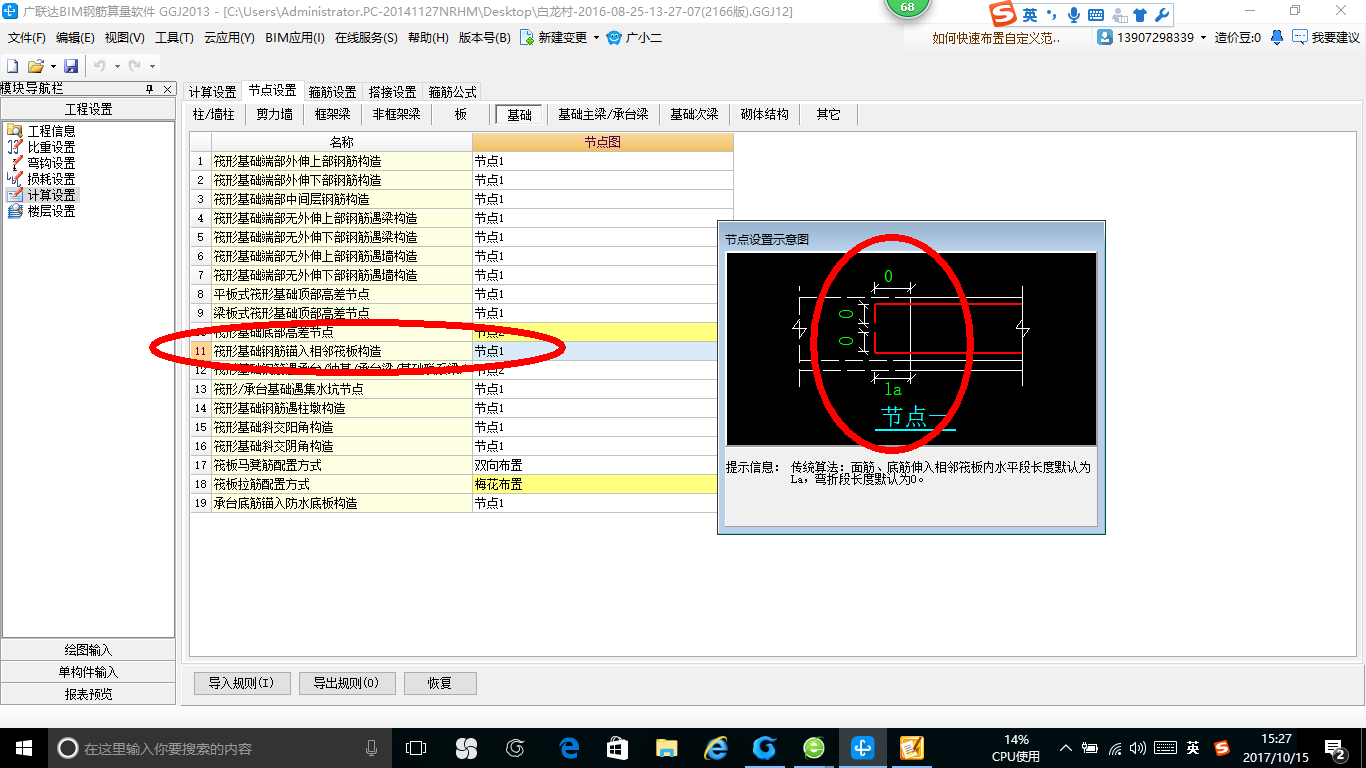Image resolution: width=1366 pixels, height=768 pixels.
Task: Open the 云应用(Y) menu
Action: (x=229, y=38)
